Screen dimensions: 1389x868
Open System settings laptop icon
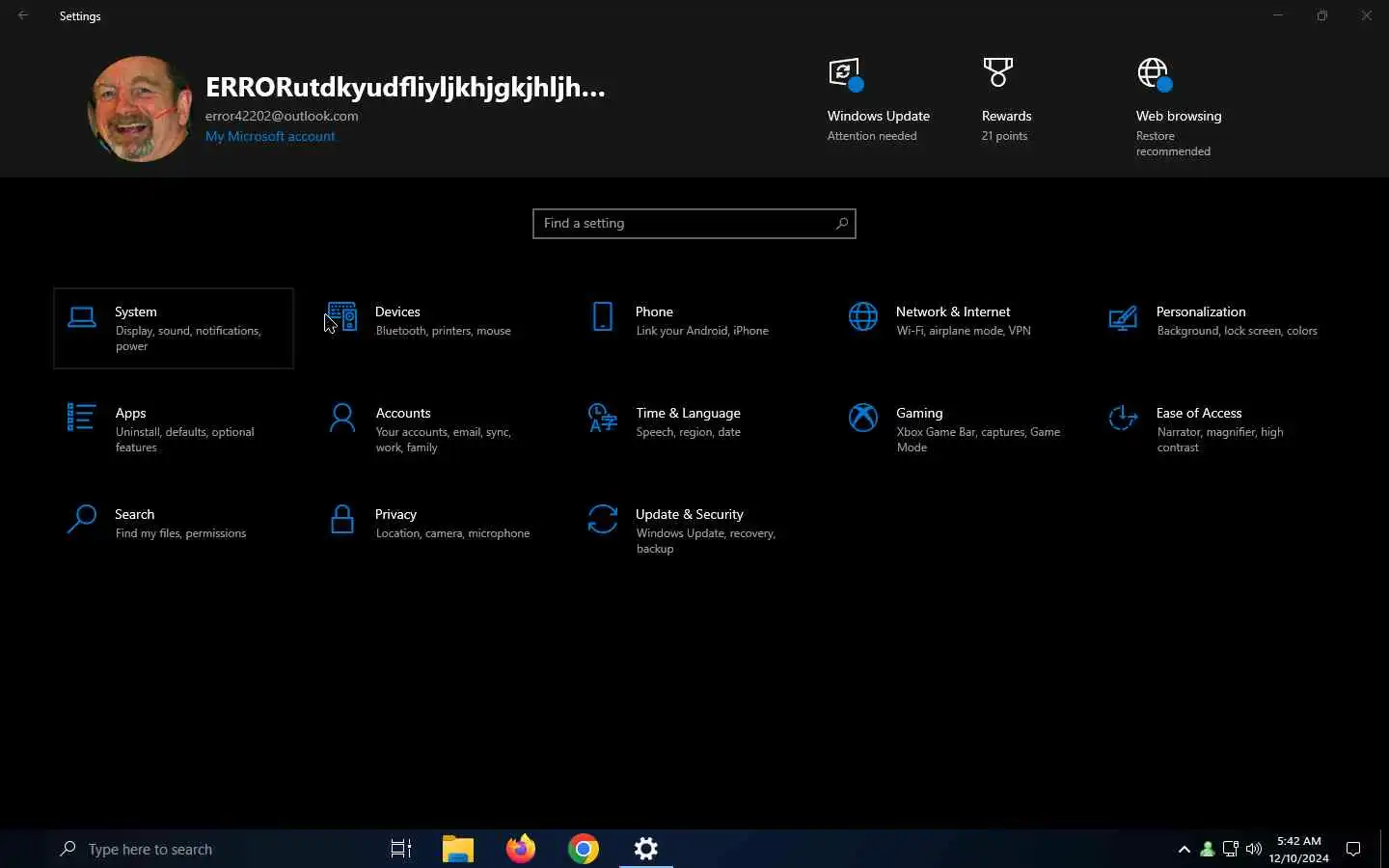coord(82,317)
